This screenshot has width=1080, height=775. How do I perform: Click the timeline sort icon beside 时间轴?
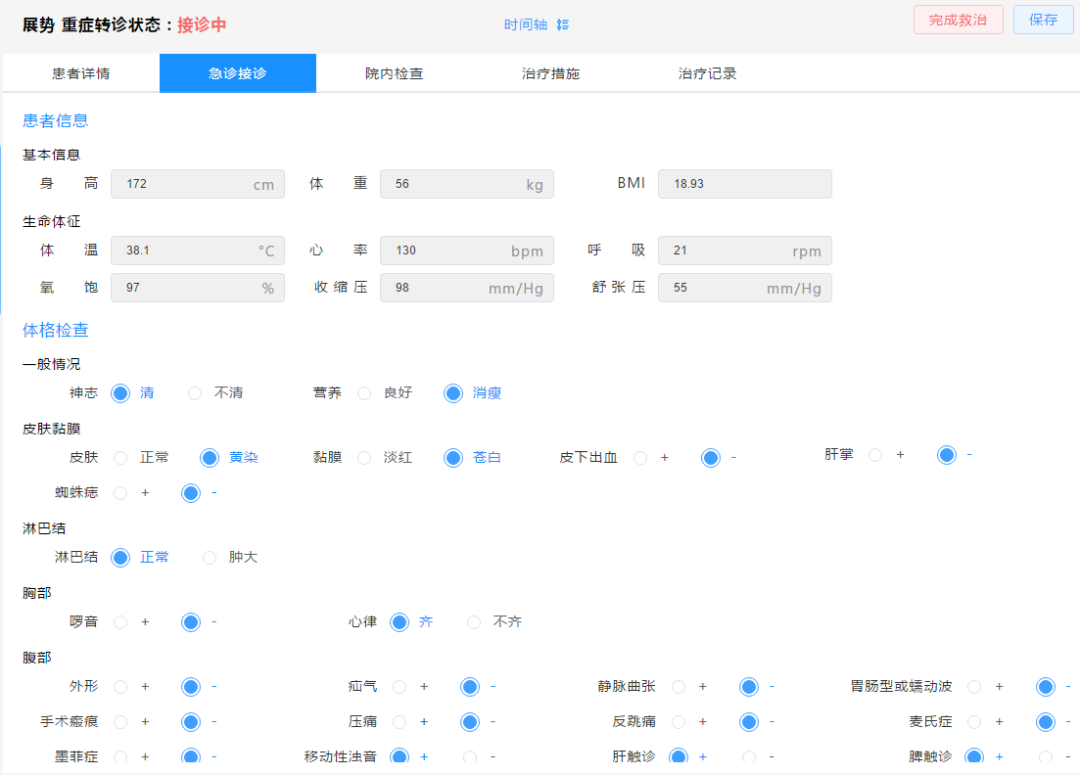coord(562,25)
